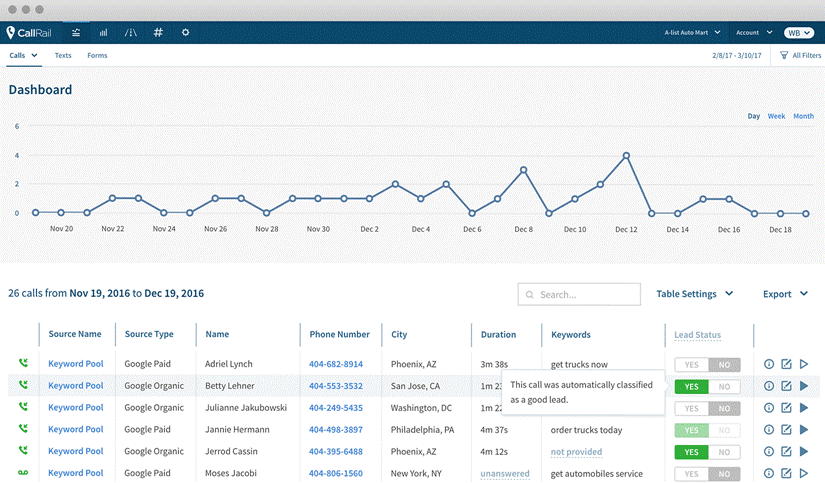Expand the Table Settings dropdown
Viewport: 825px width, 483px height.
click(694, 294)
